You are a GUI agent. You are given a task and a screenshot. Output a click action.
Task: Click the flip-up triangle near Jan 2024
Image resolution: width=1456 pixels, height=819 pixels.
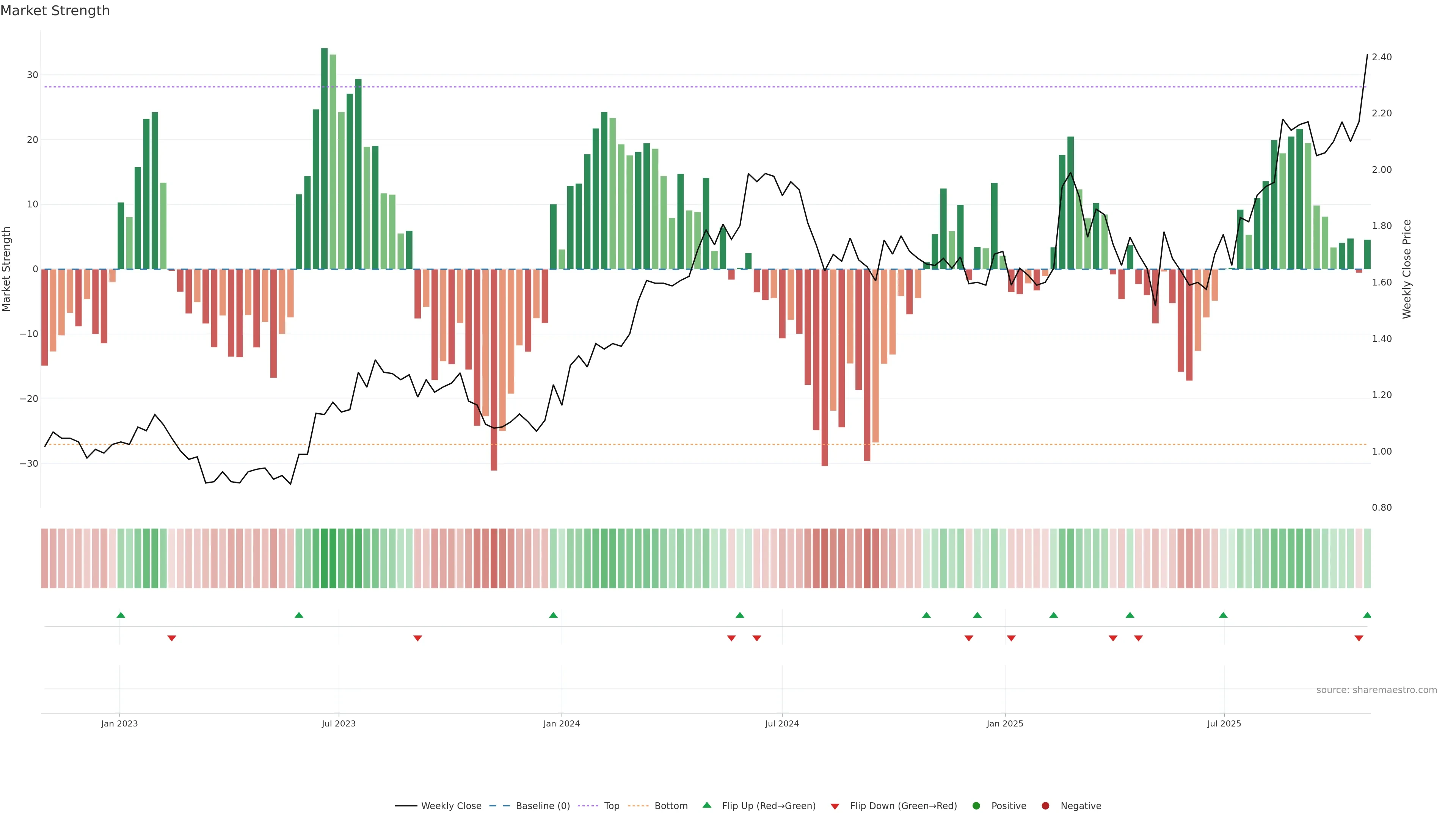pos(553,615)
